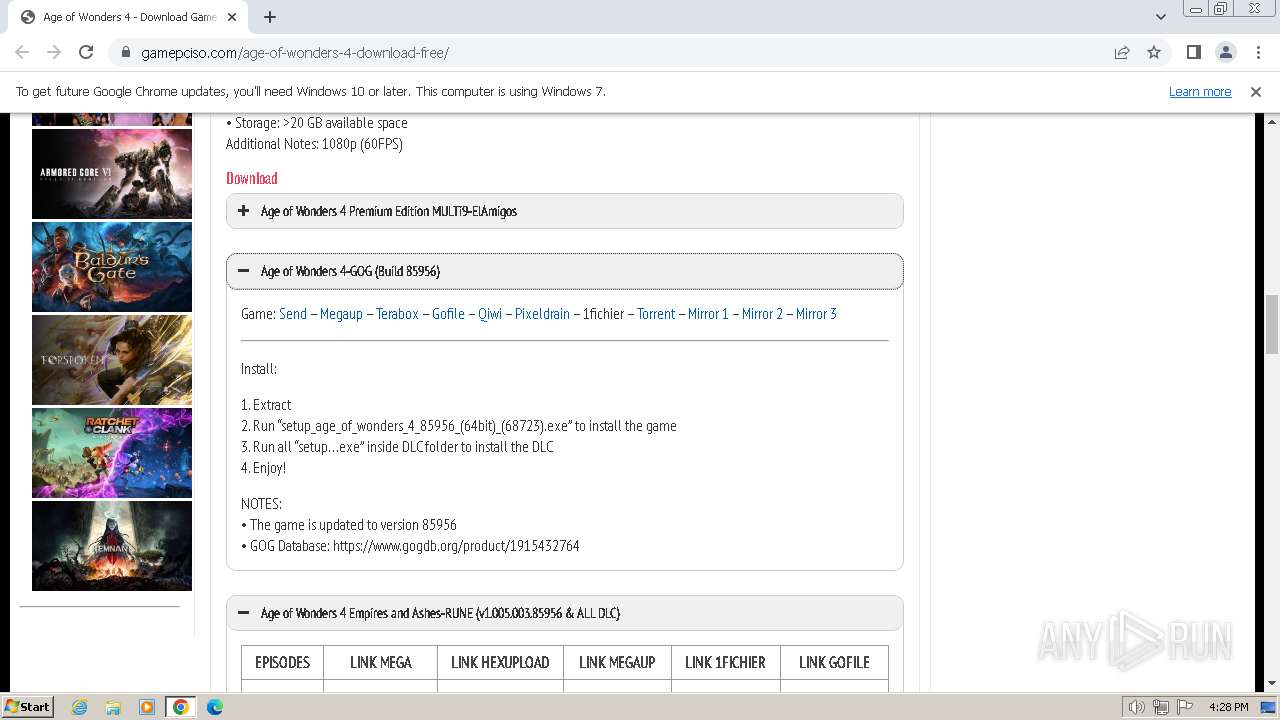Click LINK 1FICHIER column header
This screenshot has width=1280, height=720.
pyautogui.click(x=725, y=662)
